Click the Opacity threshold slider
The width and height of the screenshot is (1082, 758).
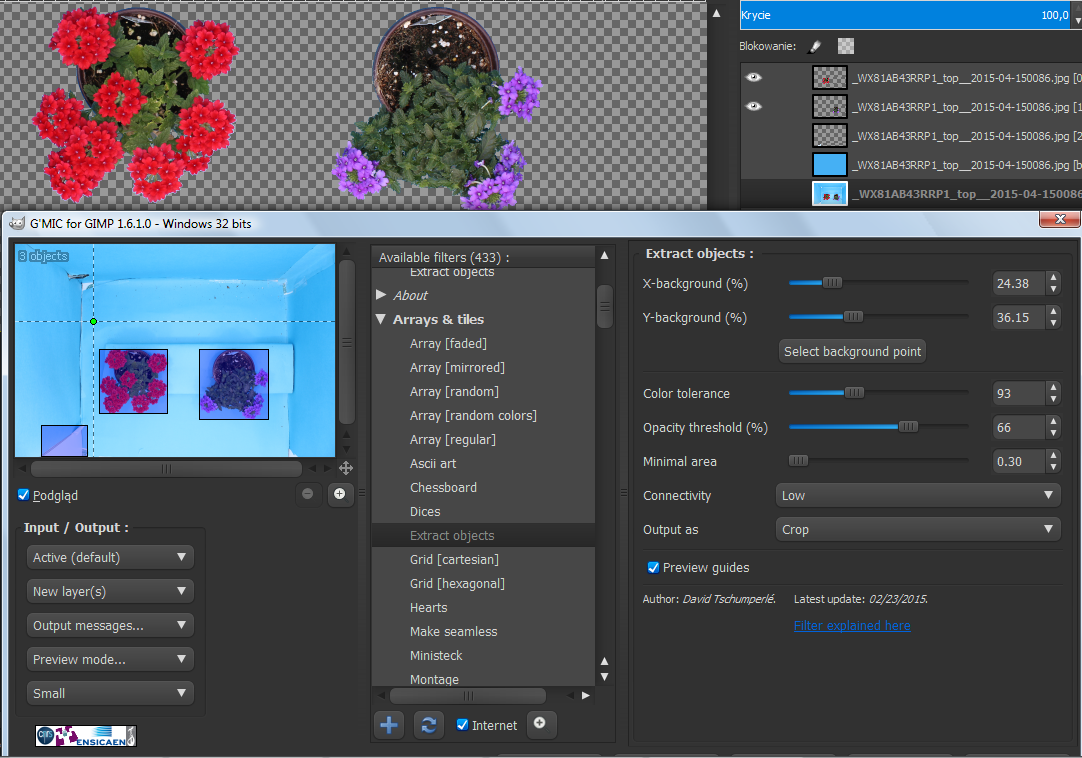[x=878, y=427]
